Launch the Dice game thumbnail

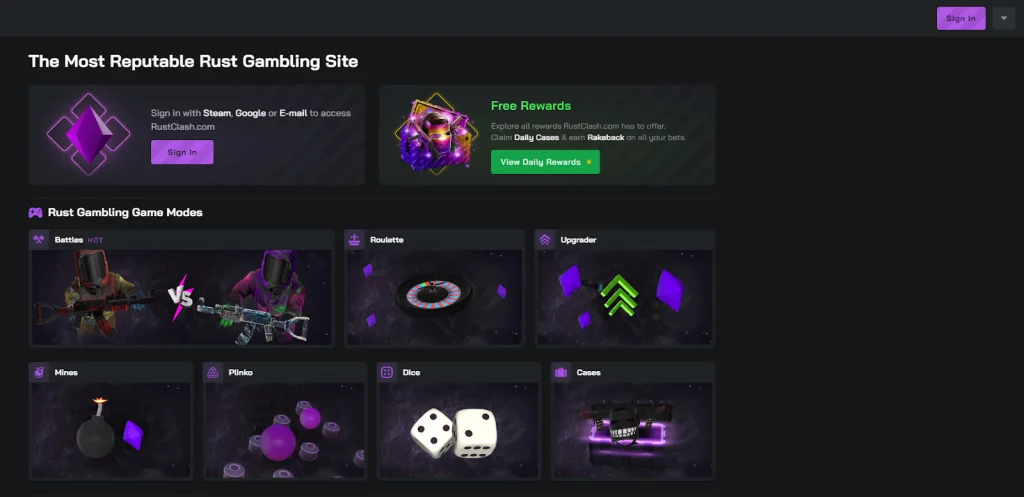pos(458,430)
